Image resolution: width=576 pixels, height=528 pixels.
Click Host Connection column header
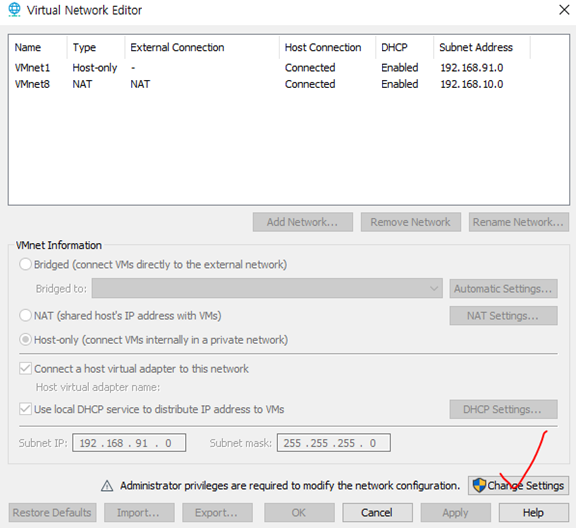point(327,47)
